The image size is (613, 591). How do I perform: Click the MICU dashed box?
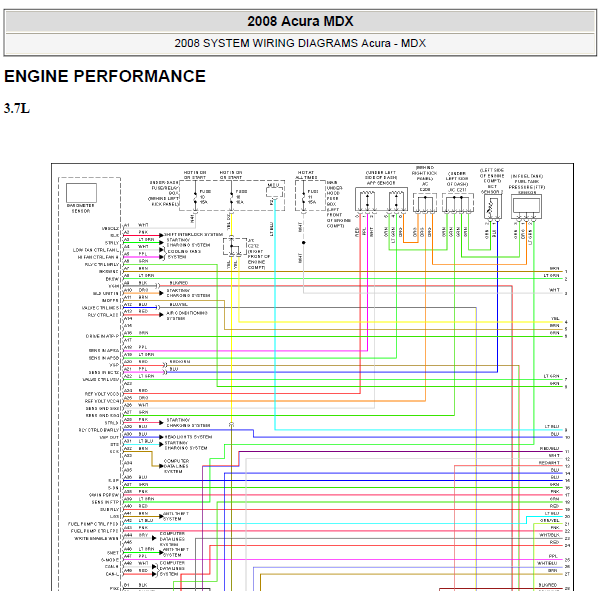pyautogui.click(x=274, y=192)
